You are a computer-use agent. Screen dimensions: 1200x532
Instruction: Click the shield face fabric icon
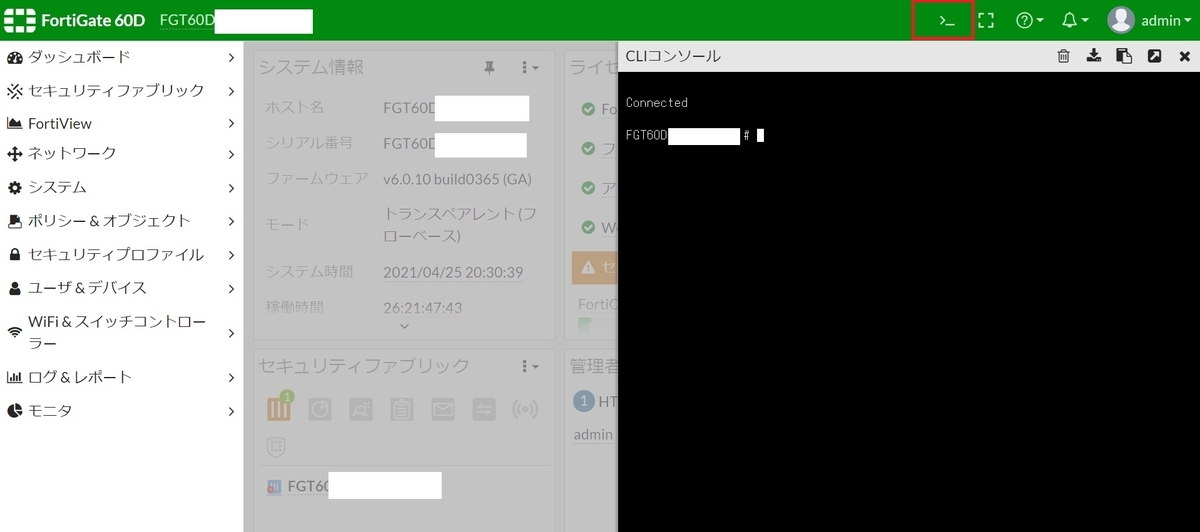pos(278,445)
